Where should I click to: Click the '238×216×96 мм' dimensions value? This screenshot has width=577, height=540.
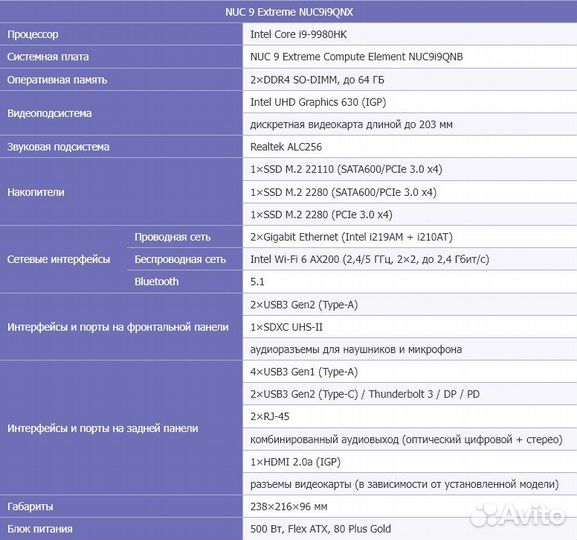click(x=410, y=507)
